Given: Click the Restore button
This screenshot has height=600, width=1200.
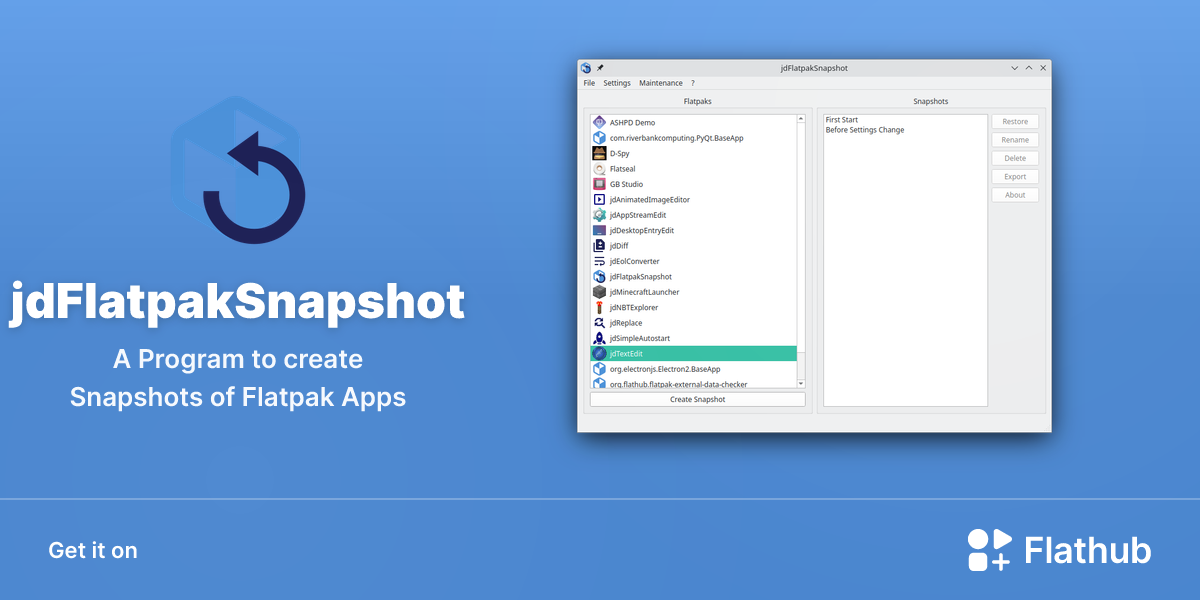Looking at the screenshot, I should tap(1015, 122).
